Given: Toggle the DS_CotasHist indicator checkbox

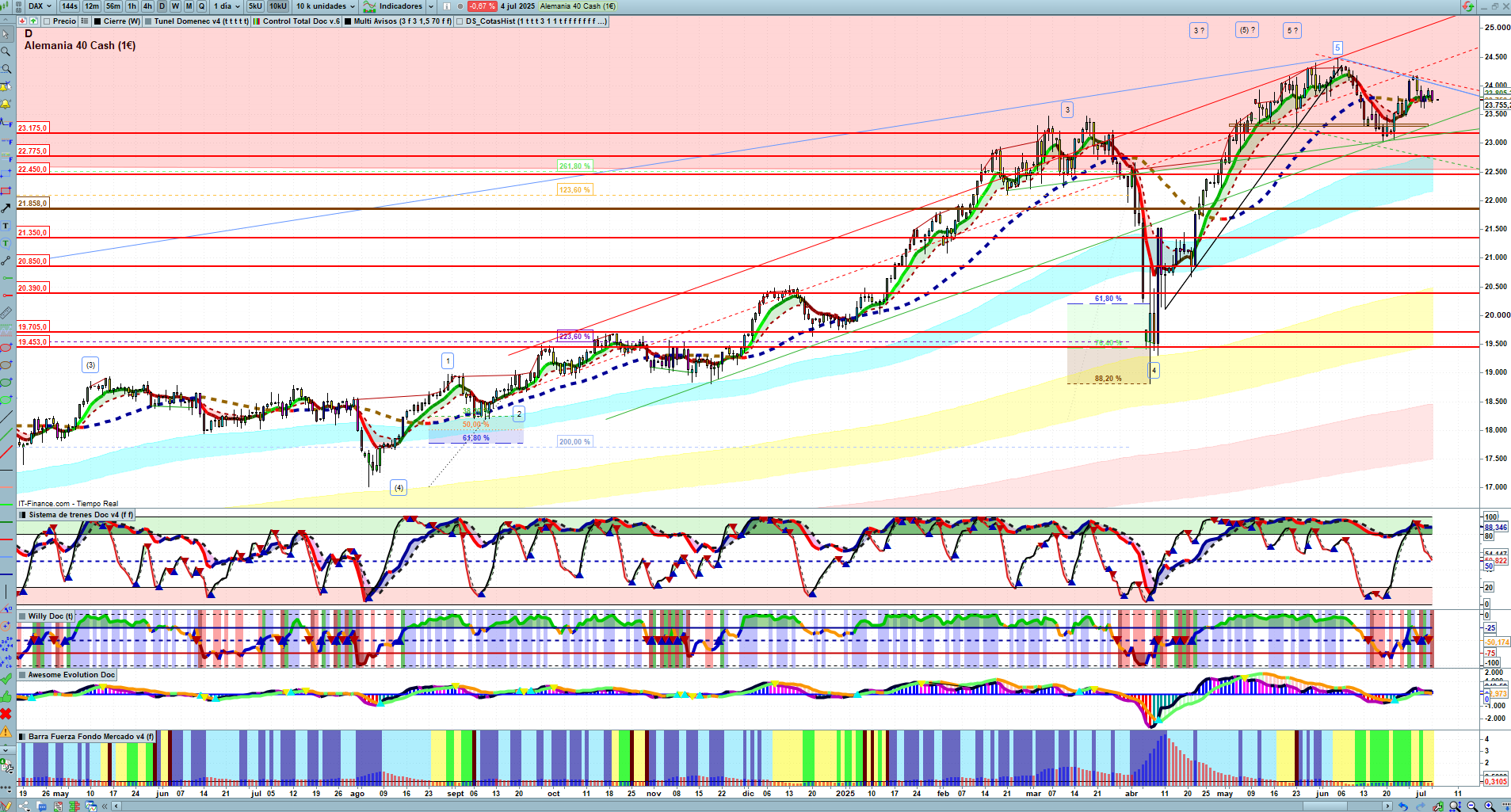Looking at the screenshot, I should pyautogui.click(x=460, y=21).
